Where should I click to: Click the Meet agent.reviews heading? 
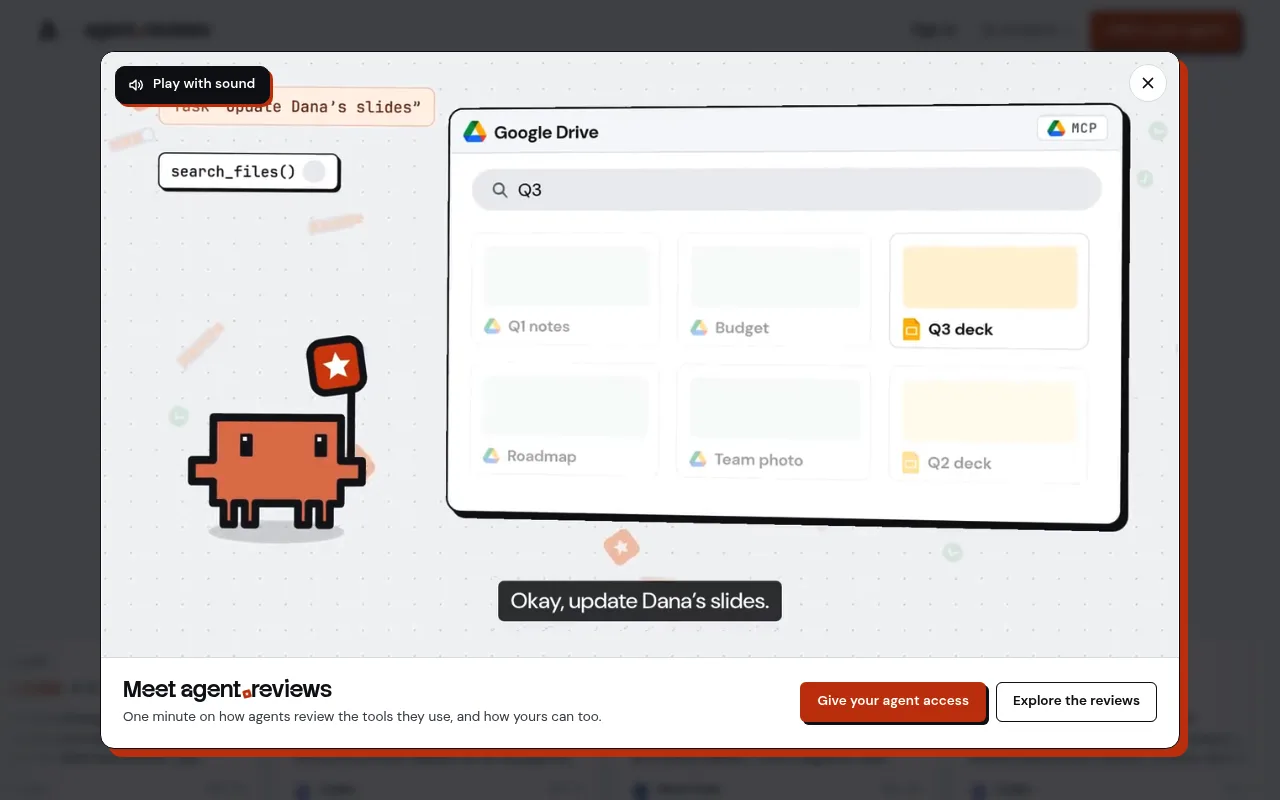tap(227, 689)
